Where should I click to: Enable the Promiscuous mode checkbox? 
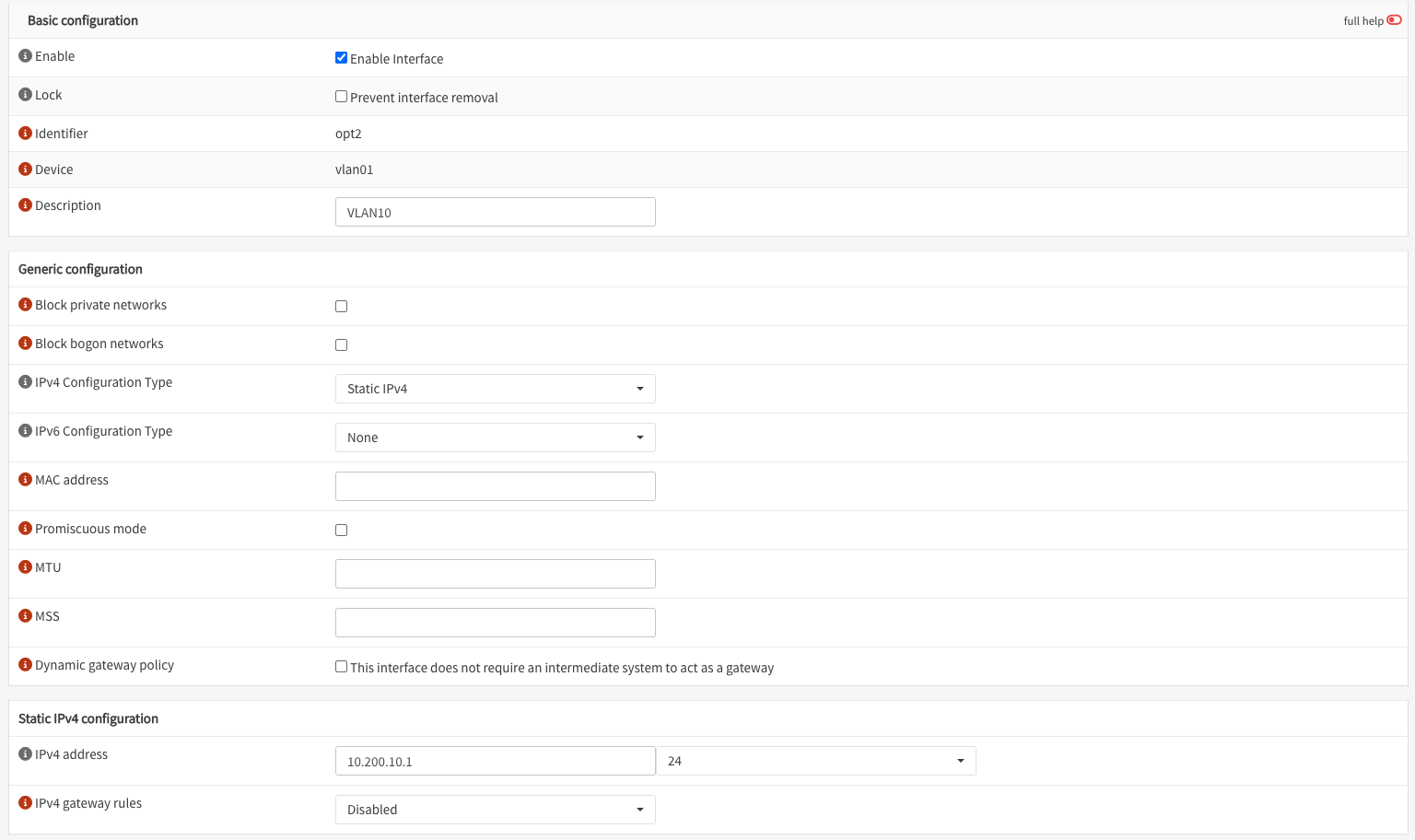pos(341,531)
